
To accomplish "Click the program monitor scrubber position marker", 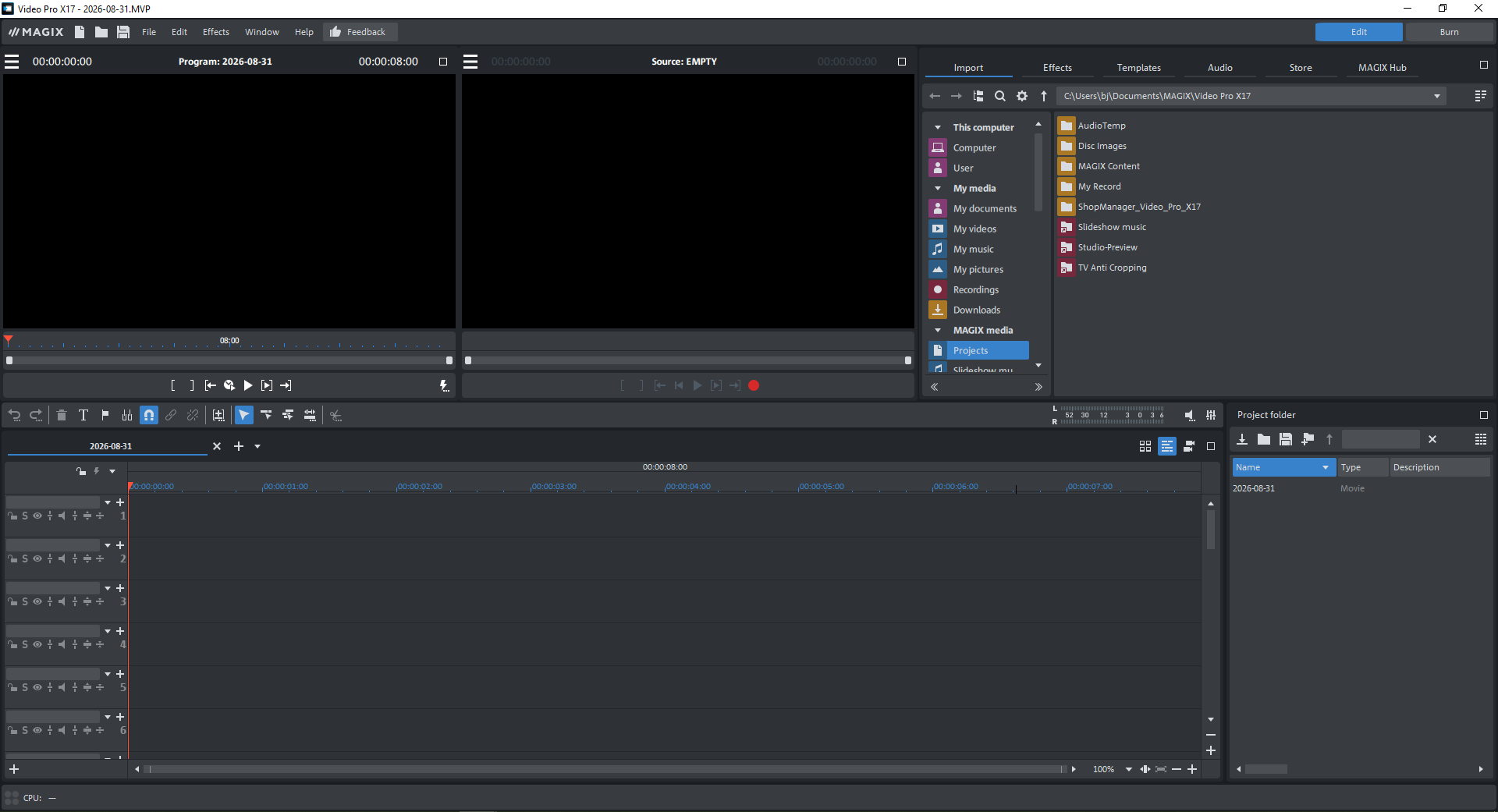I will click(x=8, y=340).
